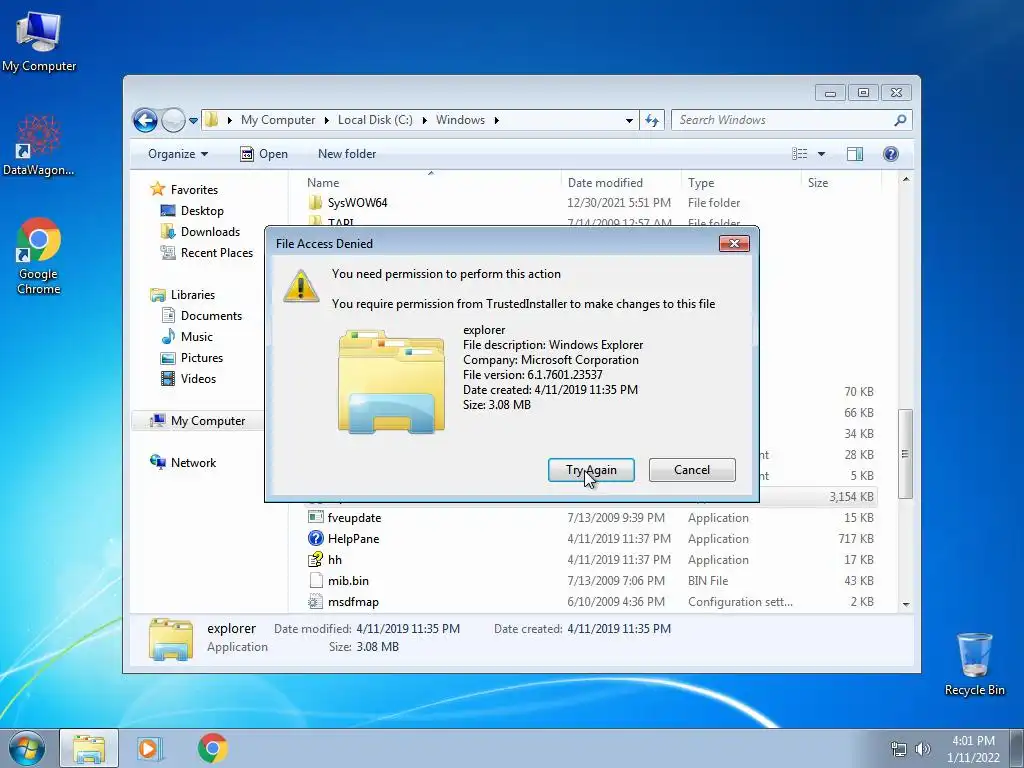Refresh the Windows folder view

pyautogui.click(x=652, y=120)
